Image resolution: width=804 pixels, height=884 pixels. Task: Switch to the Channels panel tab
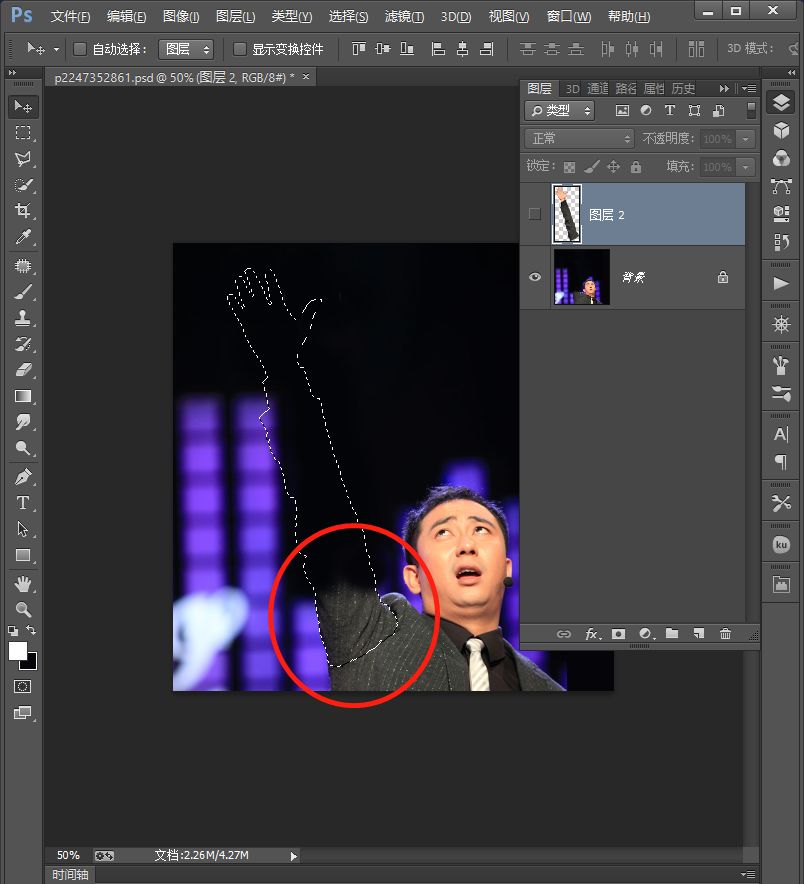598,89
